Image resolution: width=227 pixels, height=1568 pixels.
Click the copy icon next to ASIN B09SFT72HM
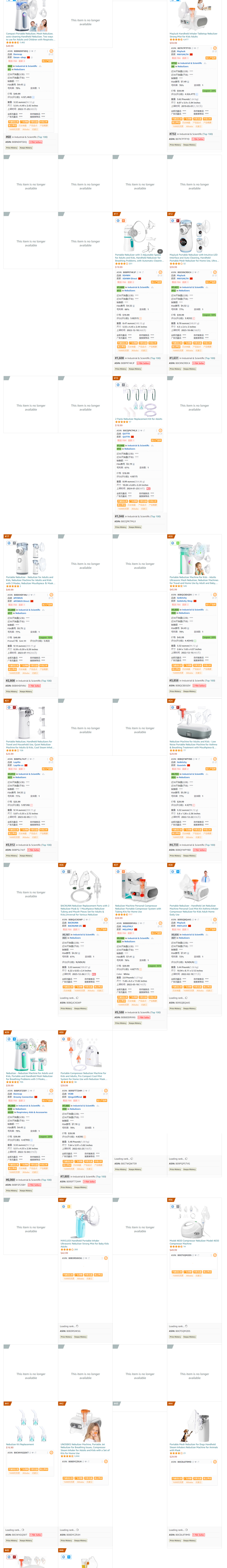tap(84, 1091)
